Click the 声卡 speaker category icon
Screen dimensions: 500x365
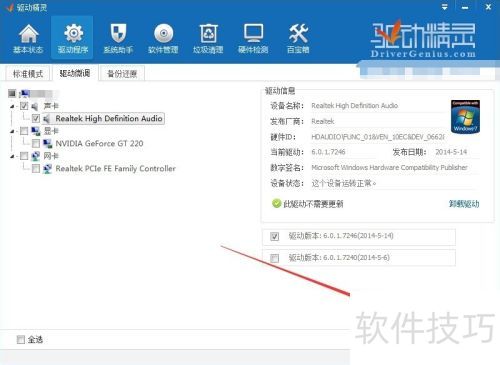[35, 106]
